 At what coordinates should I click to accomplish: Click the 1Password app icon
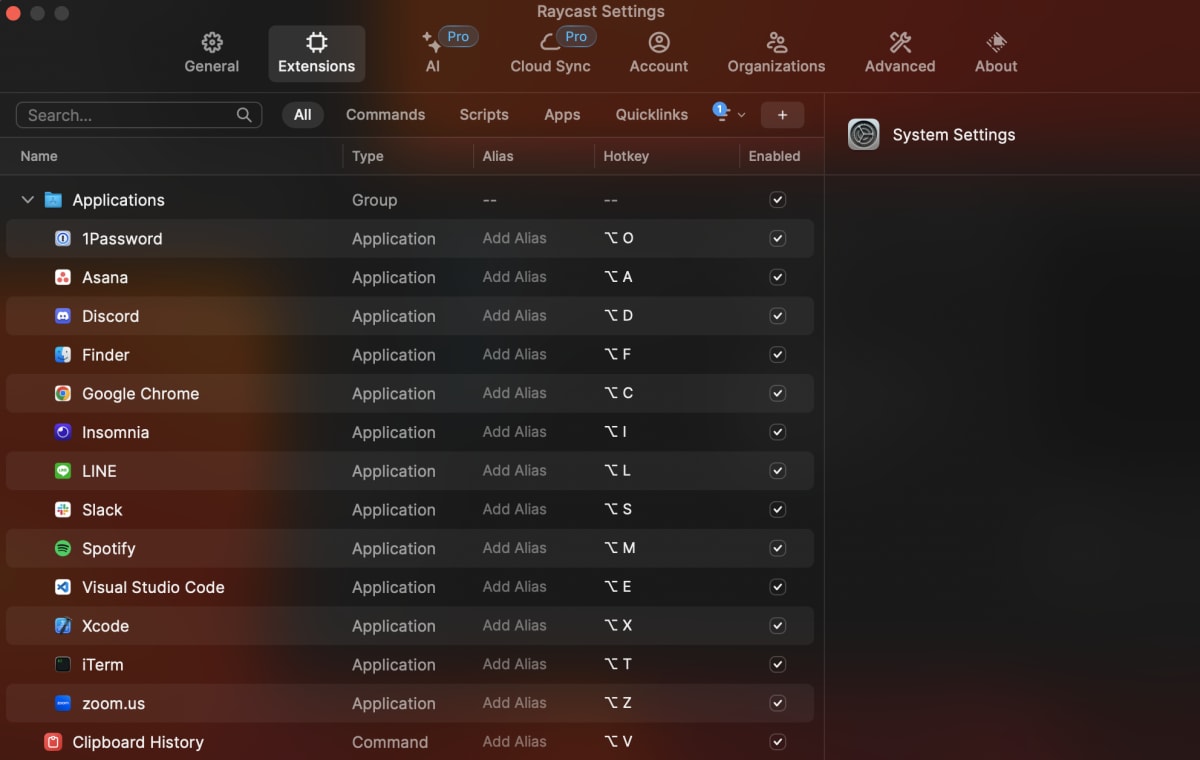[x=63, y=239]
